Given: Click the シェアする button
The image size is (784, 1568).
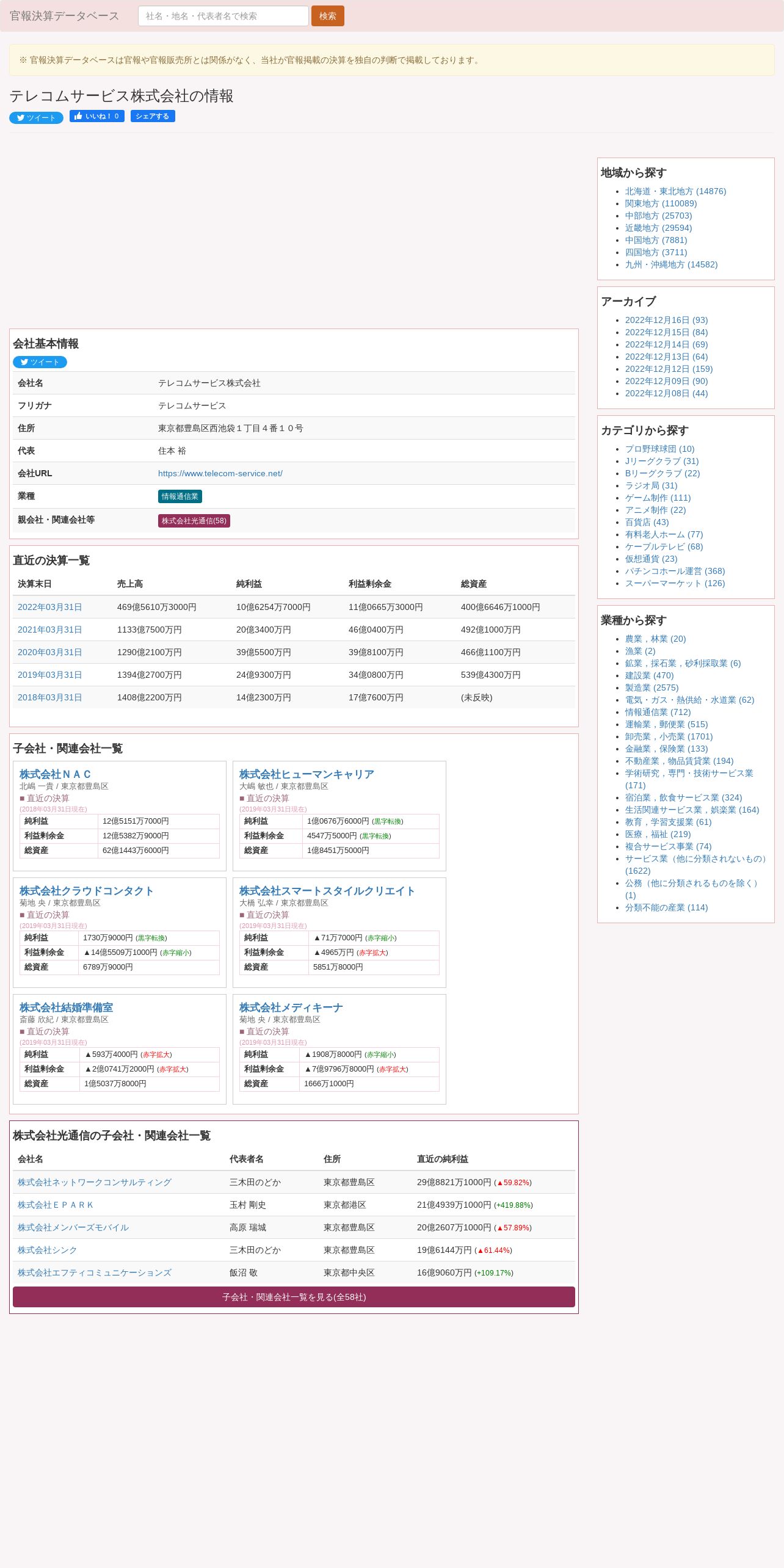Looking at the screenshot, I should pyautogui.click(x=153, y=116).
